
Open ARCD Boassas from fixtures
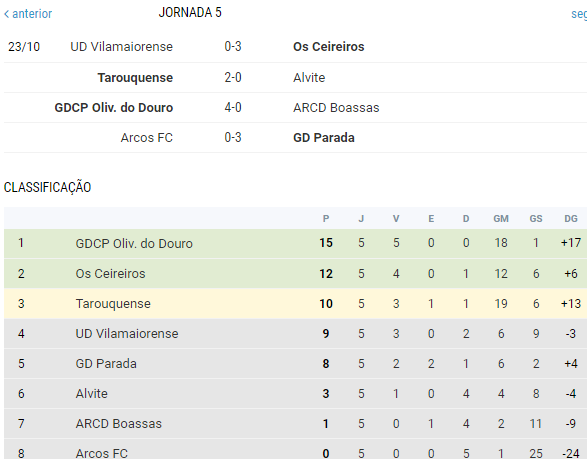tap(336, 108)
